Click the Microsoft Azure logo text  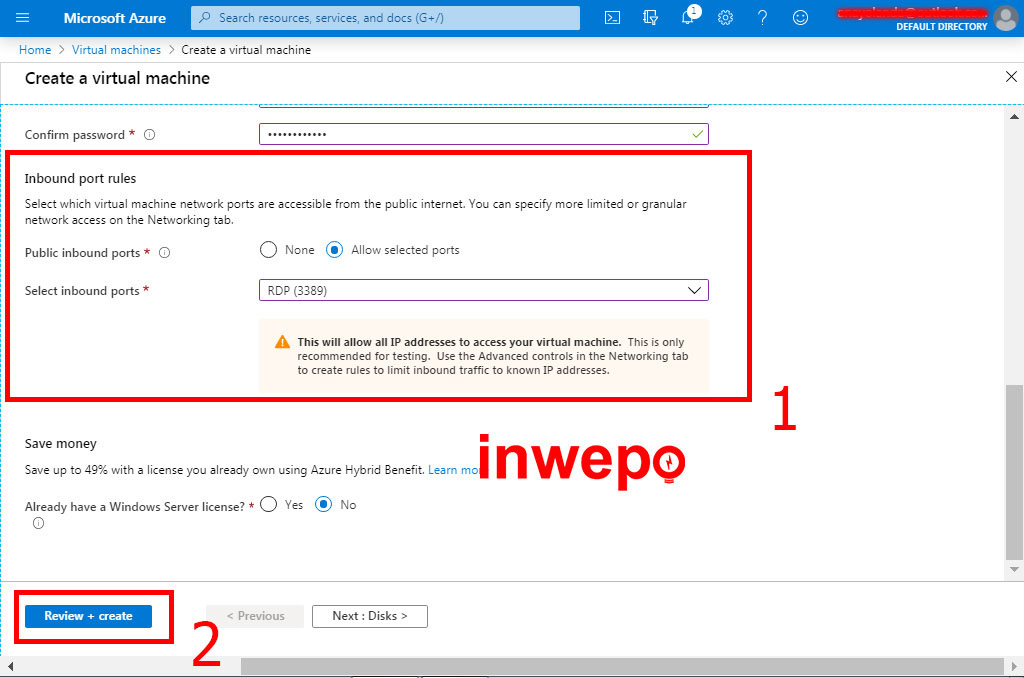[x=115, y=18]
